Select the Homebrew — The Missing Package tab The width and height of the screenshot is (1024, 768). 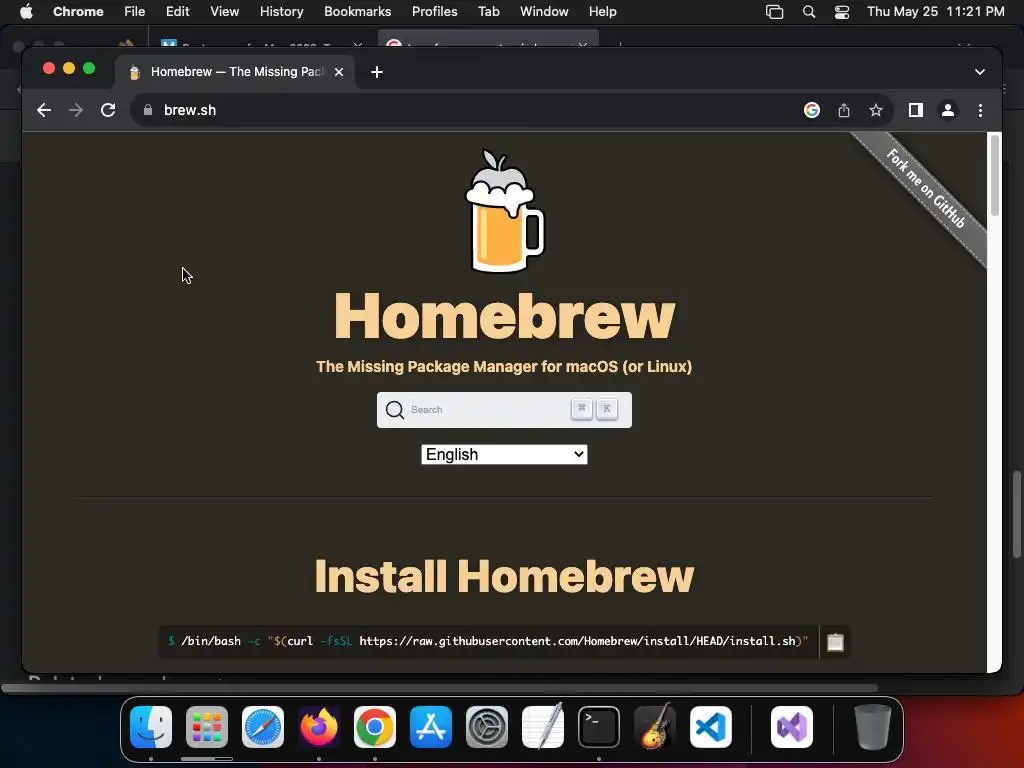[x=236, y=72]
